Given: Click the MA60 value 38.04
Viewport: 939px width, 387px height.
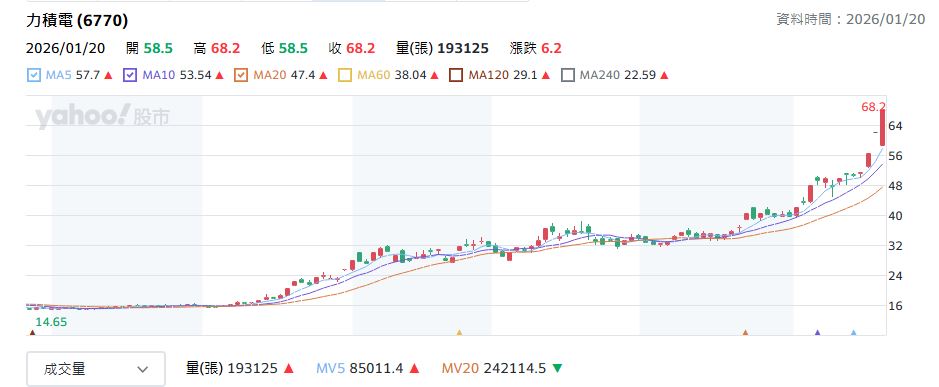Looking at the screenshot, I should pos(411,75).
